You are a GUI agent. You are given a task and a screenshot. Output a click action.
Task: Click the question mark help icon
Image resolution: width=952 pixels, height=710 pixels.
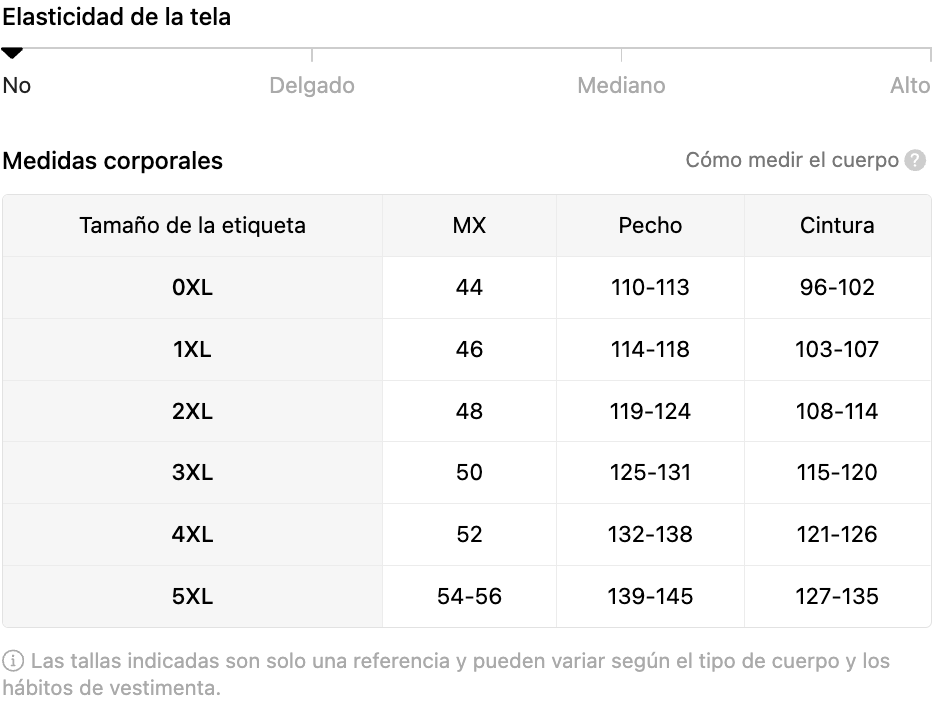click(915, 160)
